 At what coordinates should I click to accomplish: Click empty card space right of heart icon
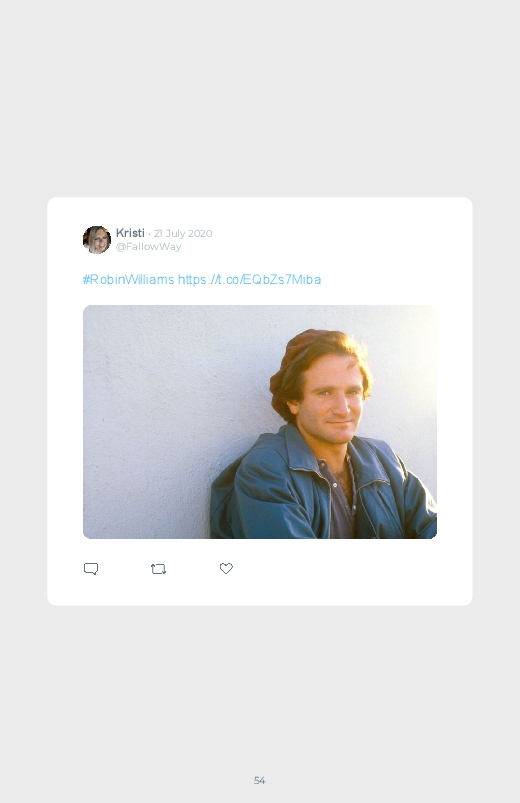point(348,568)
